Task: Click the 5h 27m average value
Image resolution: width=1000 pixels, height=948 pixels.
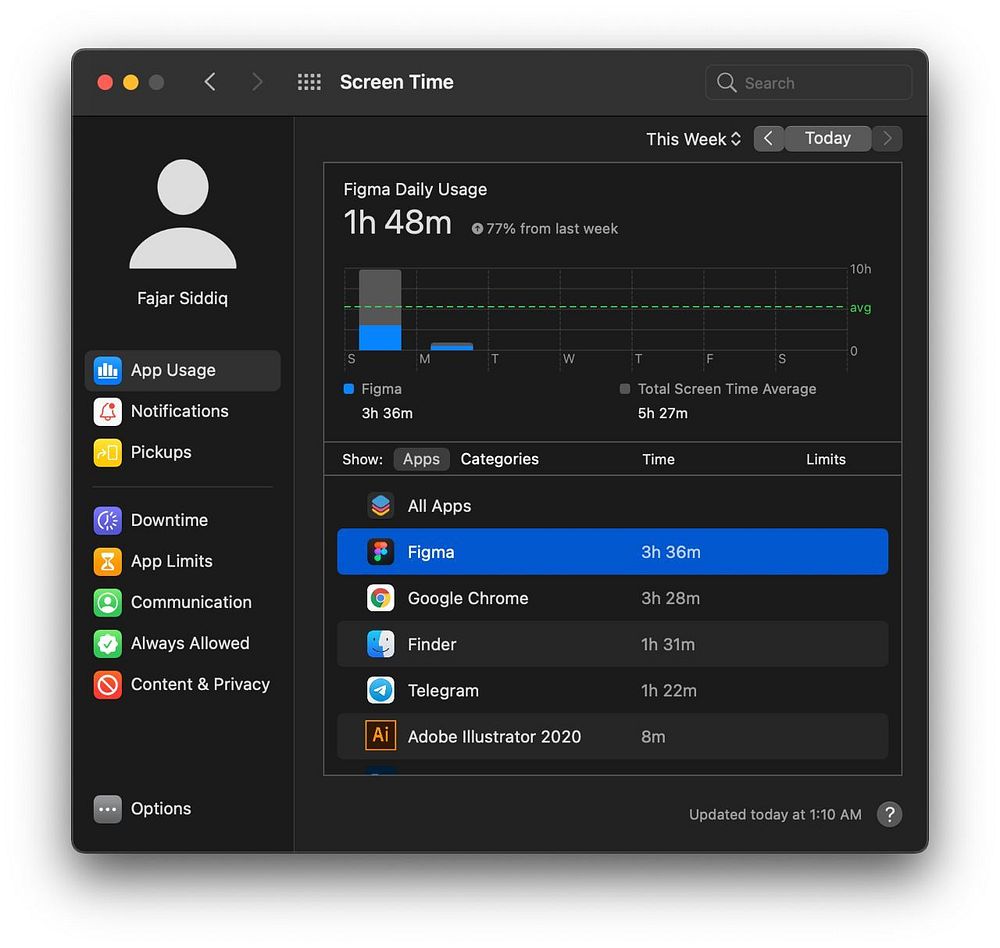Action: click(663, 413)
